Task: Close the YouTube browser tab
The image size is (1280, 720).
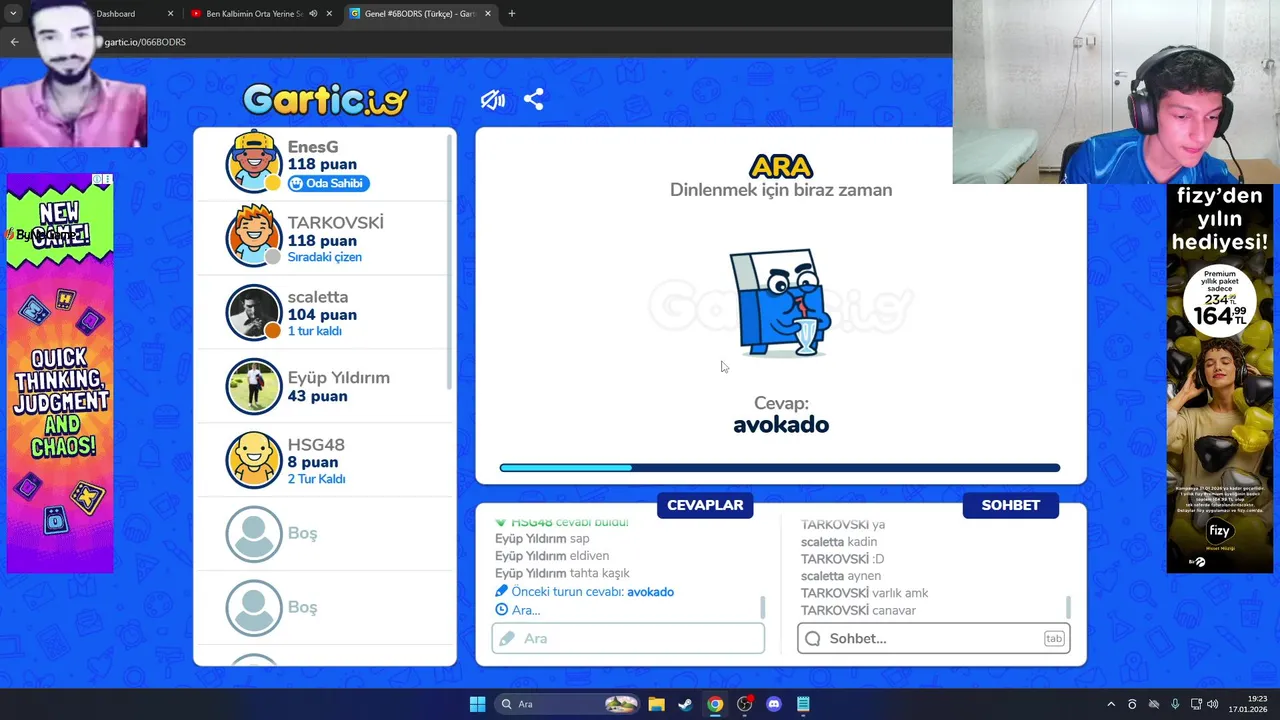Action: pos(329,14)
